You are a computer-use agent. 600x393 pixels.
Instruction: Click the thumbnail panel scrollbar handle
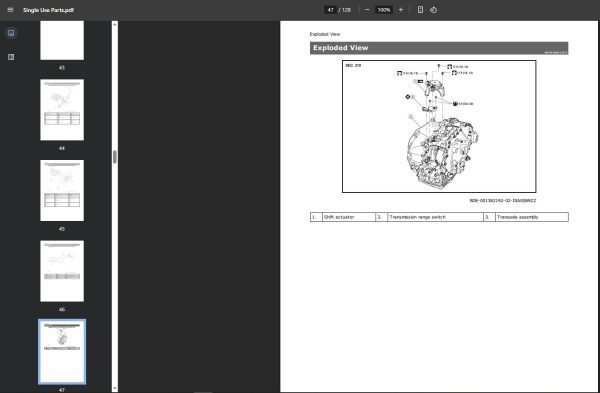[115, 157]
